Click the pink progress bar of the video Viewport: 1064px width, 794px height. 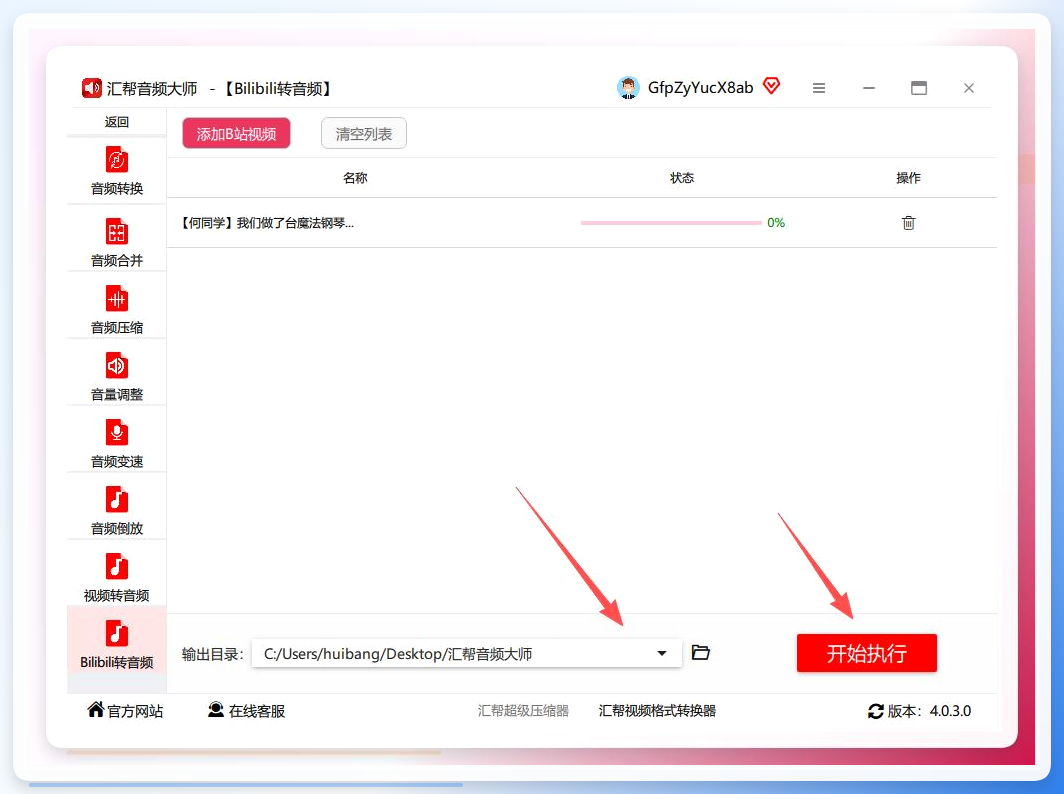coord(670,223)
